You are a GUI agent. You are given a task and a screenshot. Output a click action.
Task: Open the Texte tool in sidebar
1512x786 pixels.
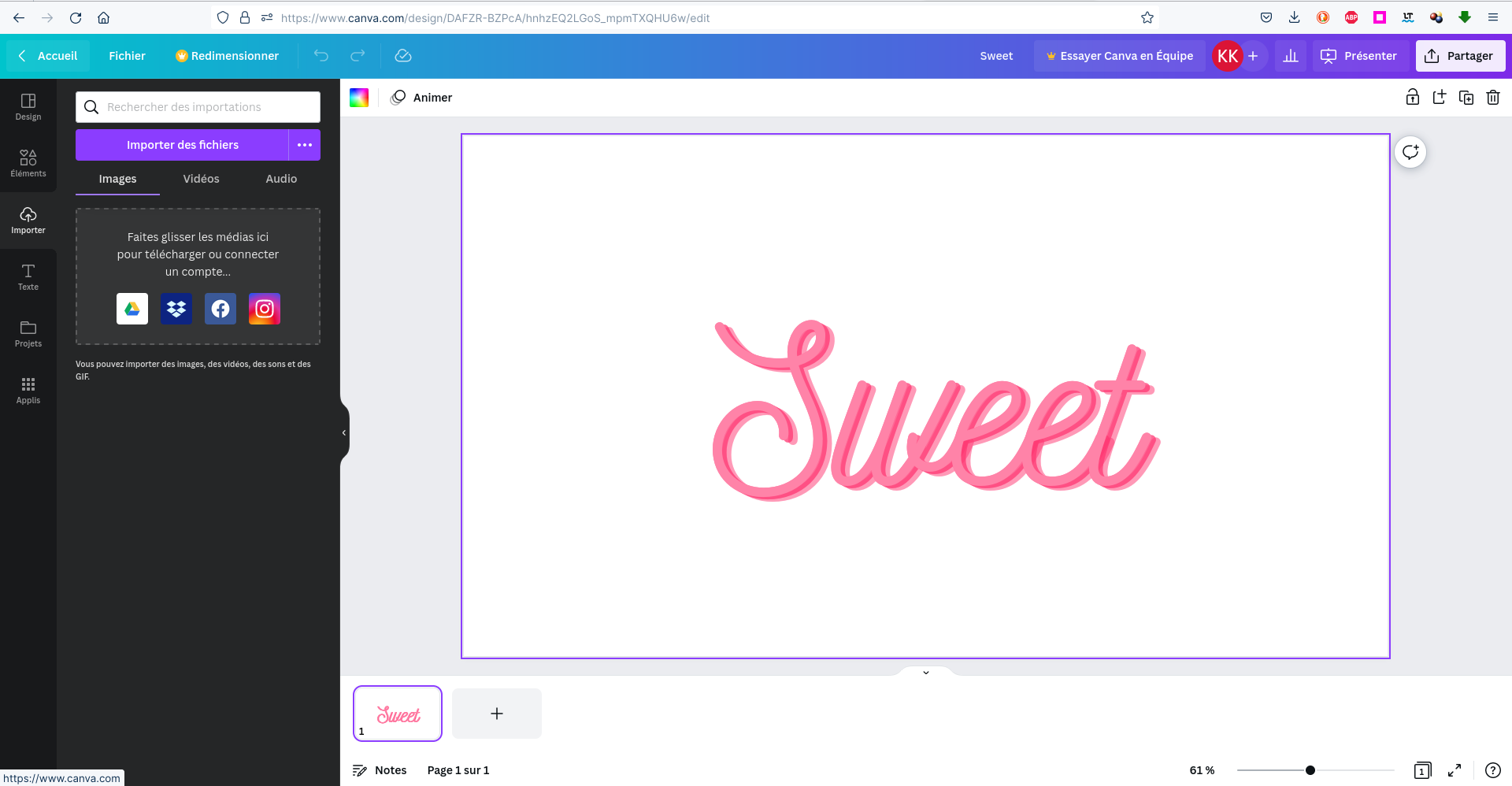(x=28, y=276)
